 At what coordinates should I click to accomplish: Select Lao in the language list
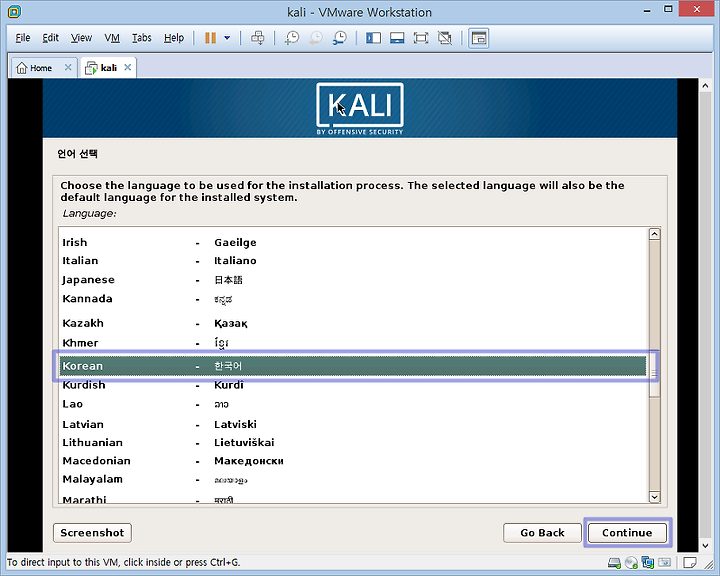point(353,404)
